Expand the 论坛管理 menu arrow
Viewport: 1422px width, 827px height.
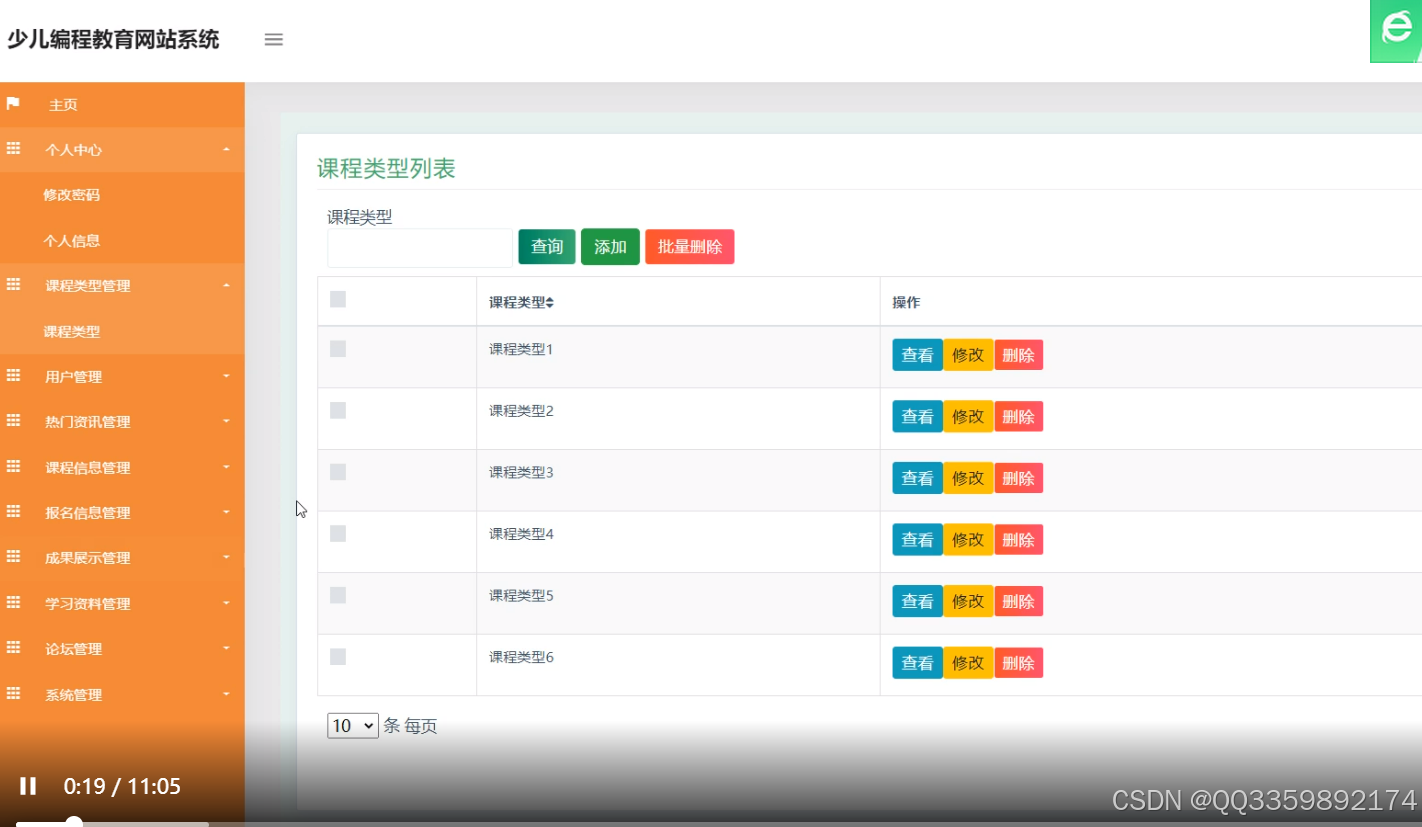pyautogui.click(x=226, y=648)
